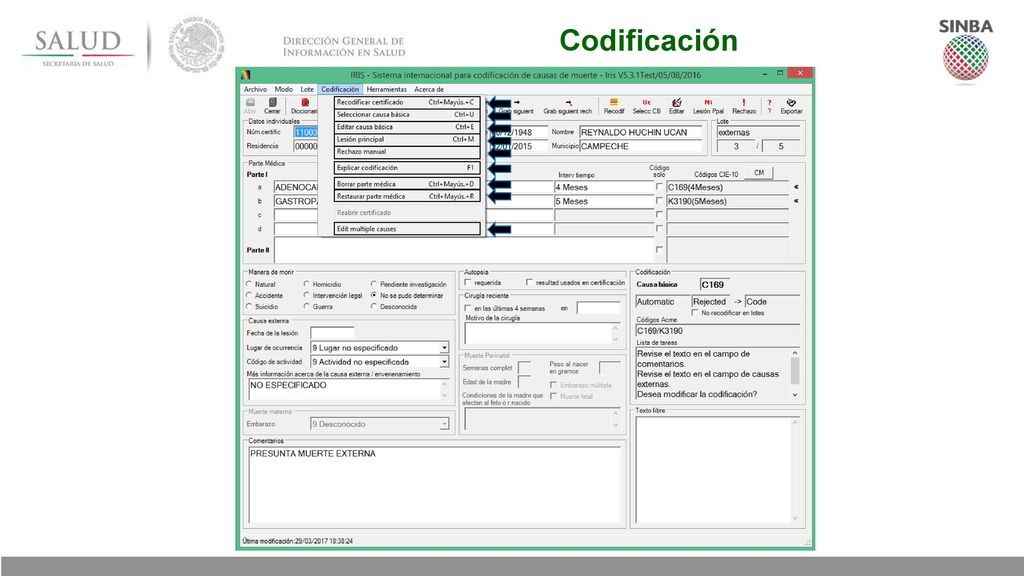Click the Rechazo exclamation icon
The height and width of the screenshot is (576, 1024).
pos(743,103)
